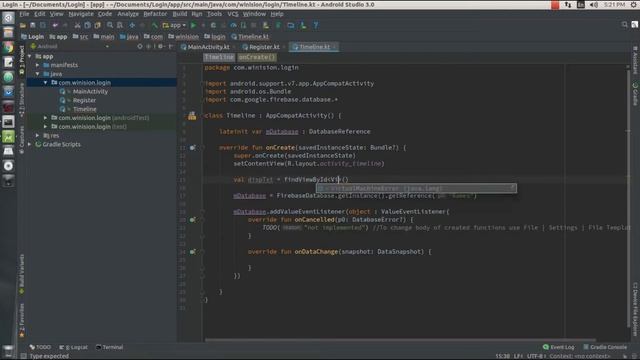The image size is (640, 360).
Task: Expand Gradle Scripts node
Action: (x=30, y=144)
